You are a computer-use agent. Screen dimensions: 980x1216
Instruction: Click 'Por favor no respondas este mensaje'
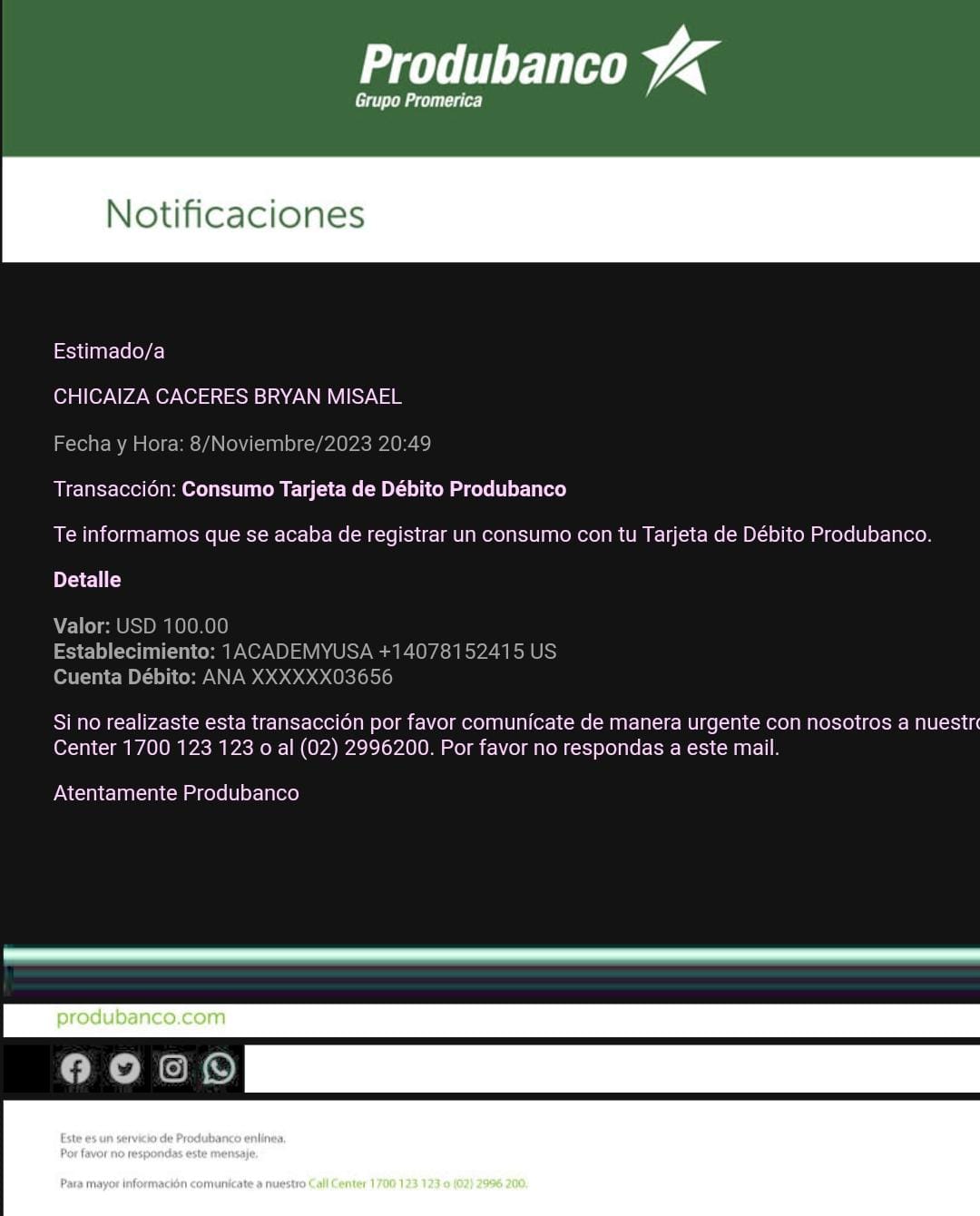tap(159, 1153)
